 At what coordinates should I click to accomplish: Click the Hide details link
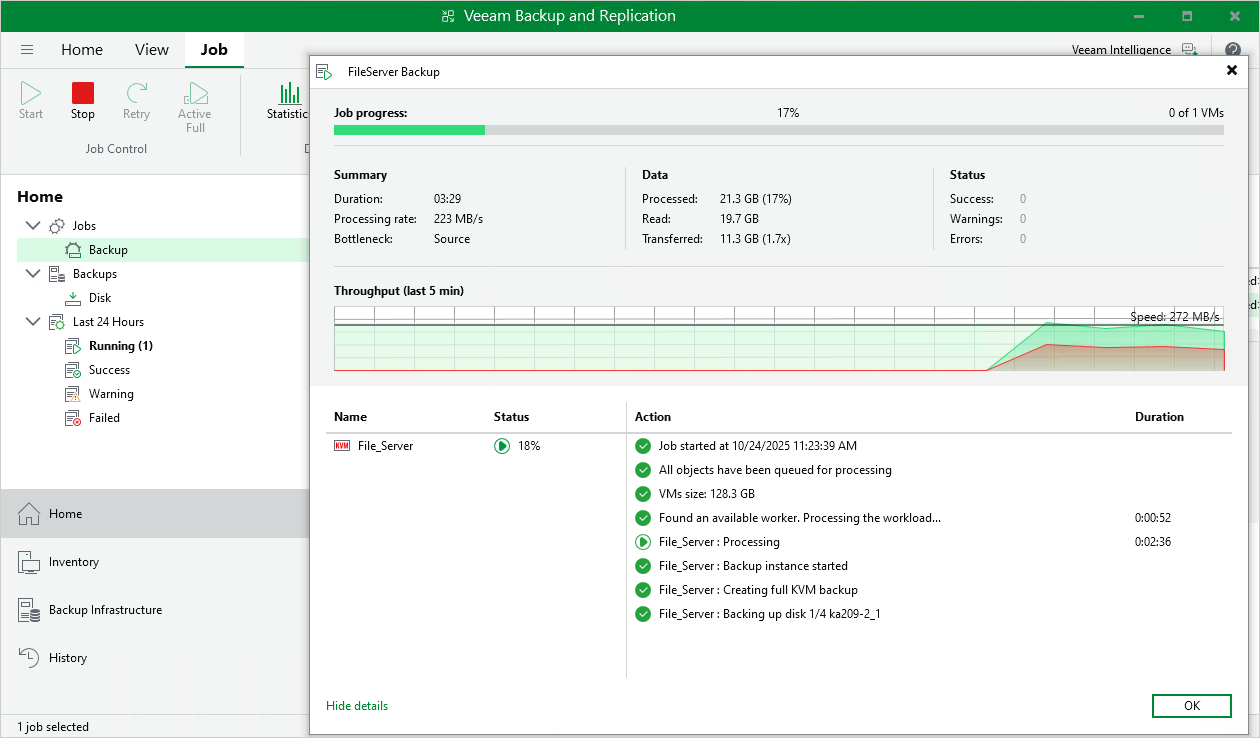(x=357, y=706)
